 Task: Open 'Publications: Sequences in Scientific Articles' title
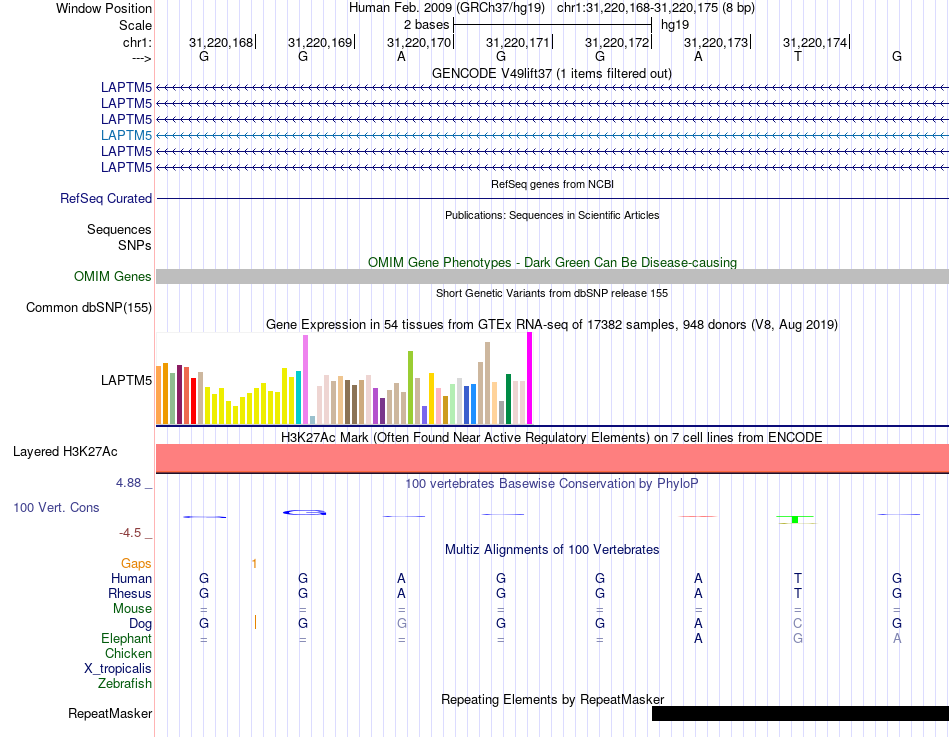point(552,215)
